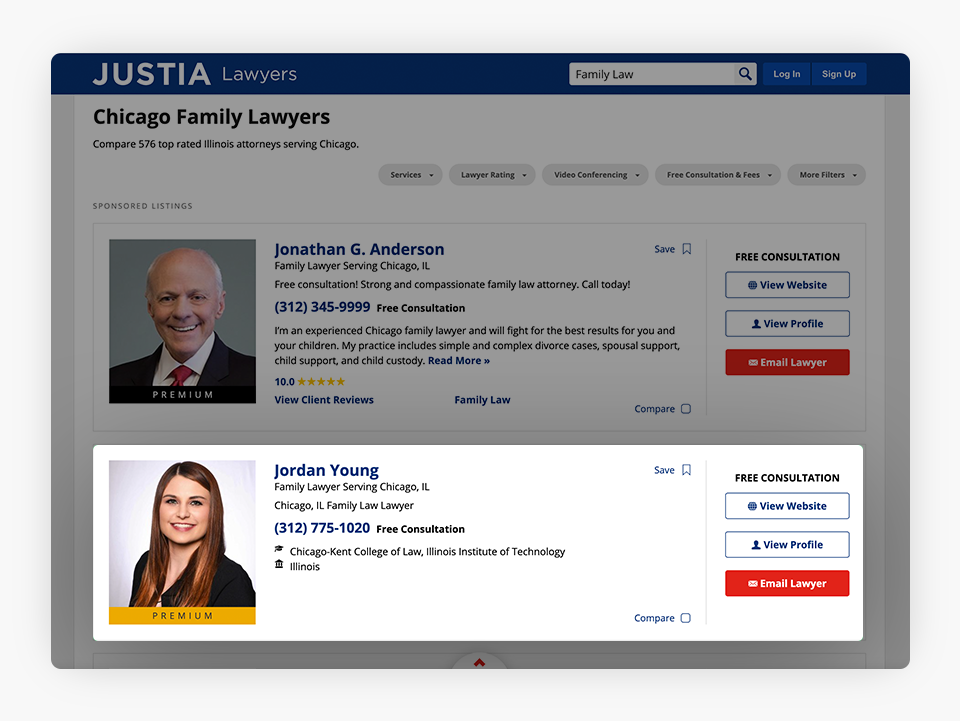Click Jonathan Anderson's five-star rating

(321, 382)
